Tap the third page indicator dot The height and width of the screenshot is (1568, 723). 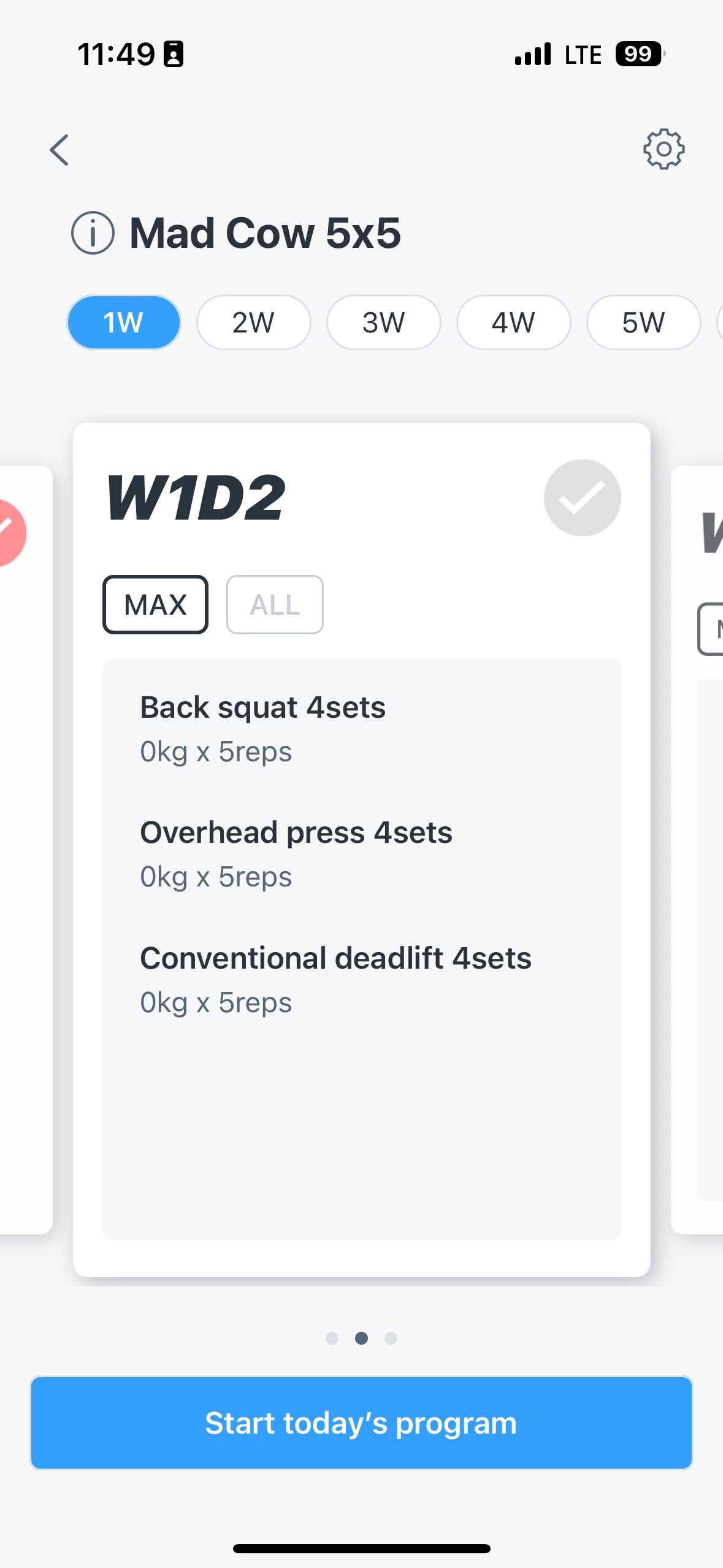pos(391,1338)
